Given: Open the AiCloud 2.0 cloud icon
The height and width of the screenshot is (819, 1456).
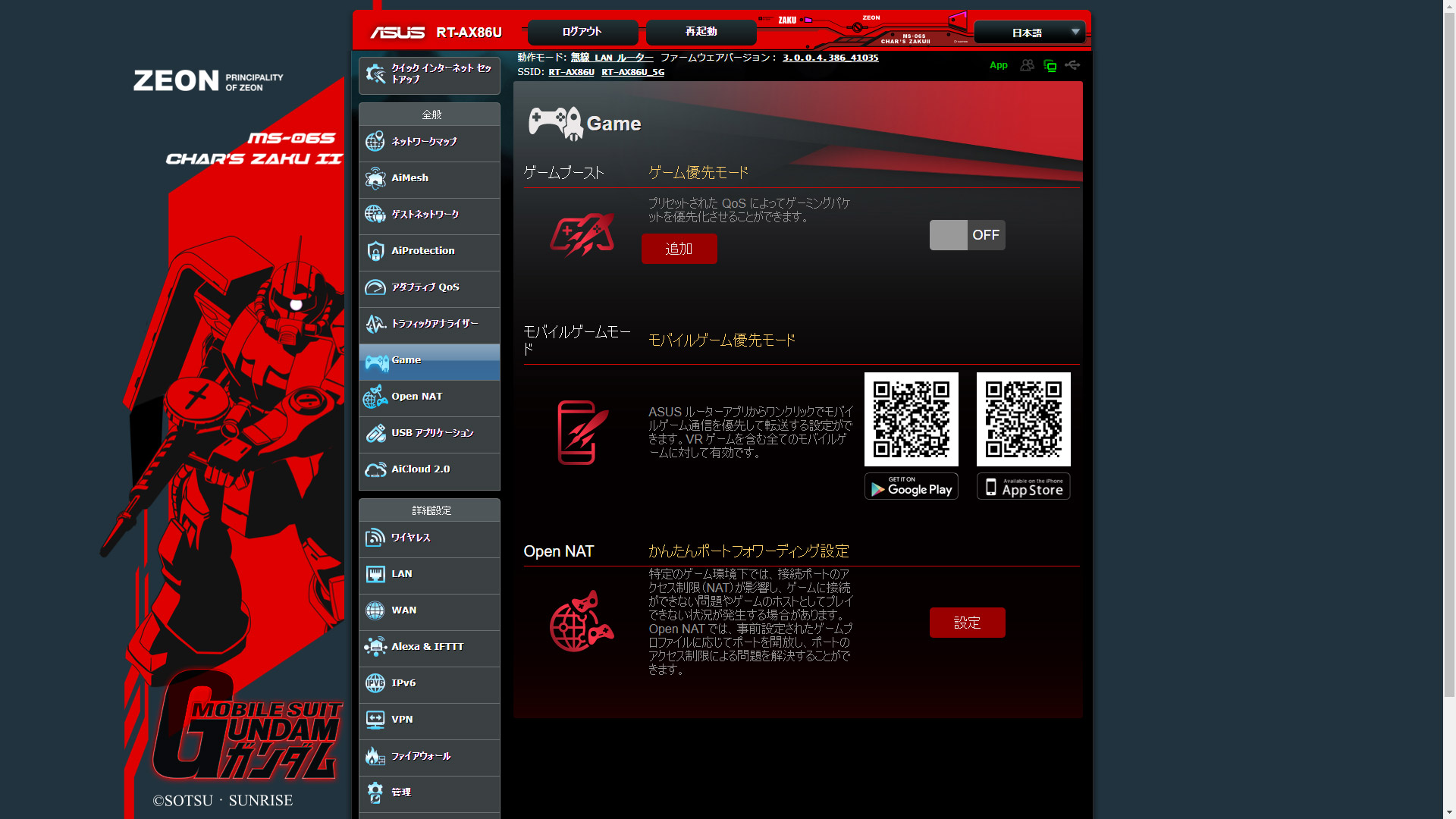Looking at the screenshot, I should tap(375, 469).
